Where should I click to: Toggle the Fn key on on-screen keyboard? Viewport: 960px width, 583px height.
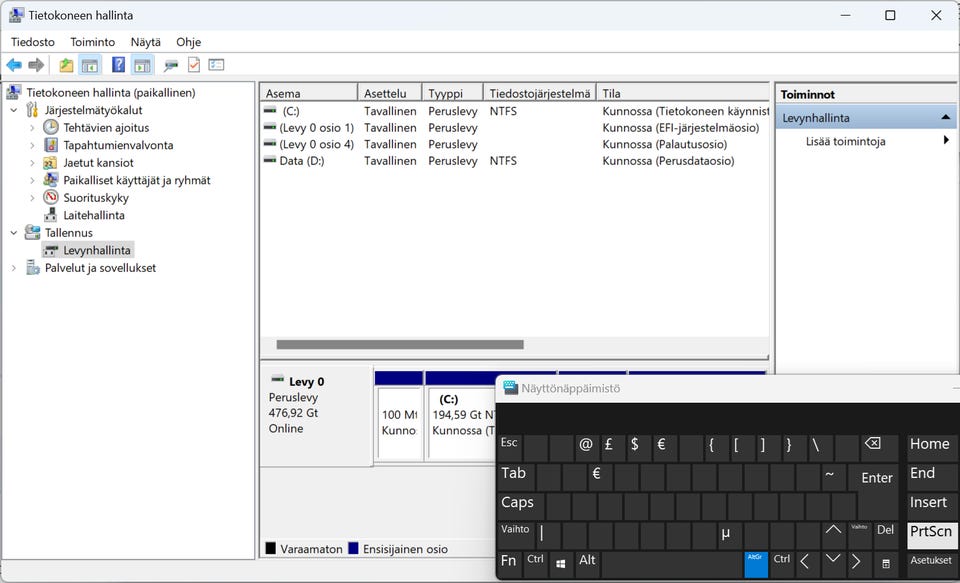pos(509,561)
